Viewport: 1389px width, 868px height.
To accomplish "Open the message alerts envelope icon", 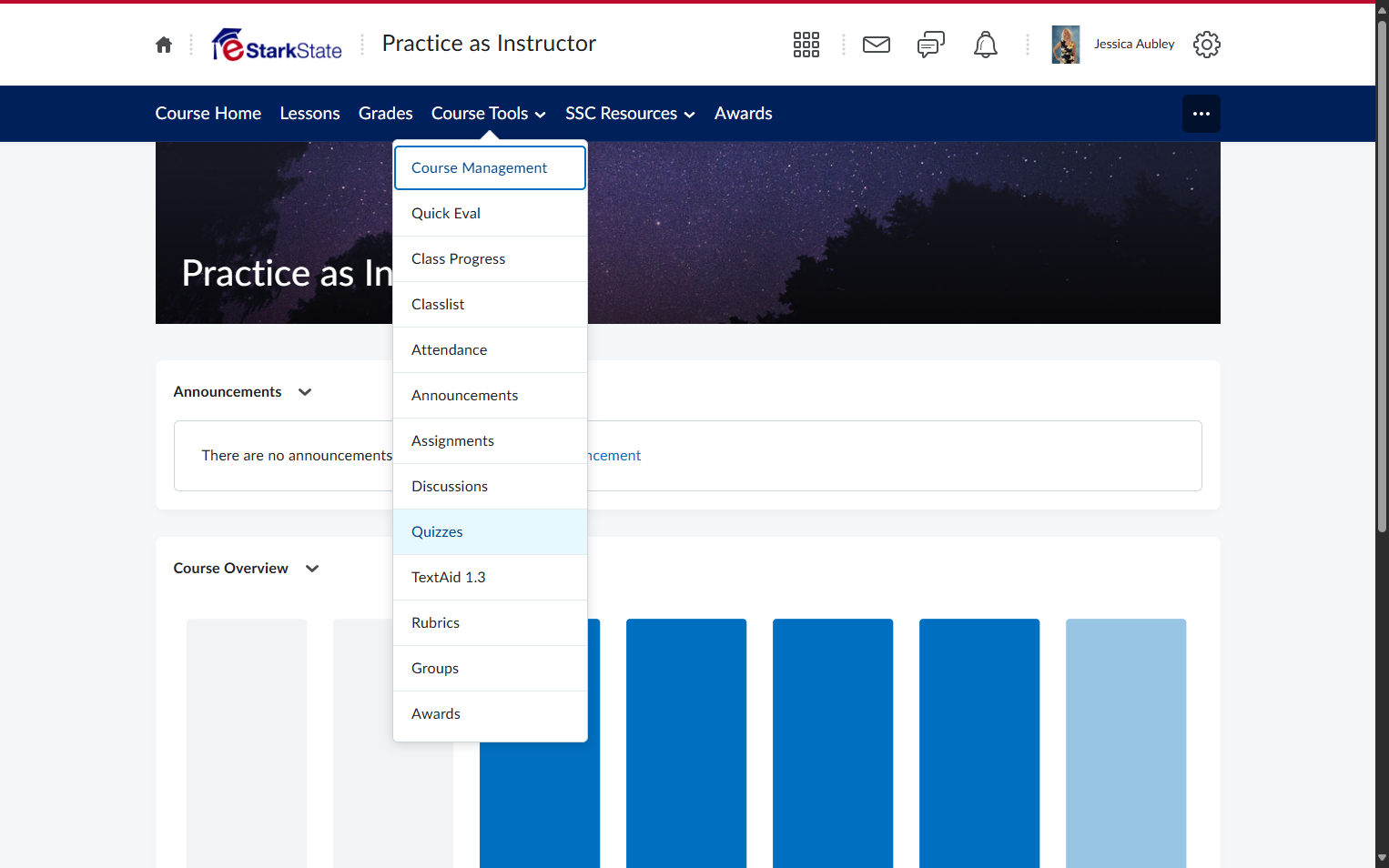I will [877, 45].
